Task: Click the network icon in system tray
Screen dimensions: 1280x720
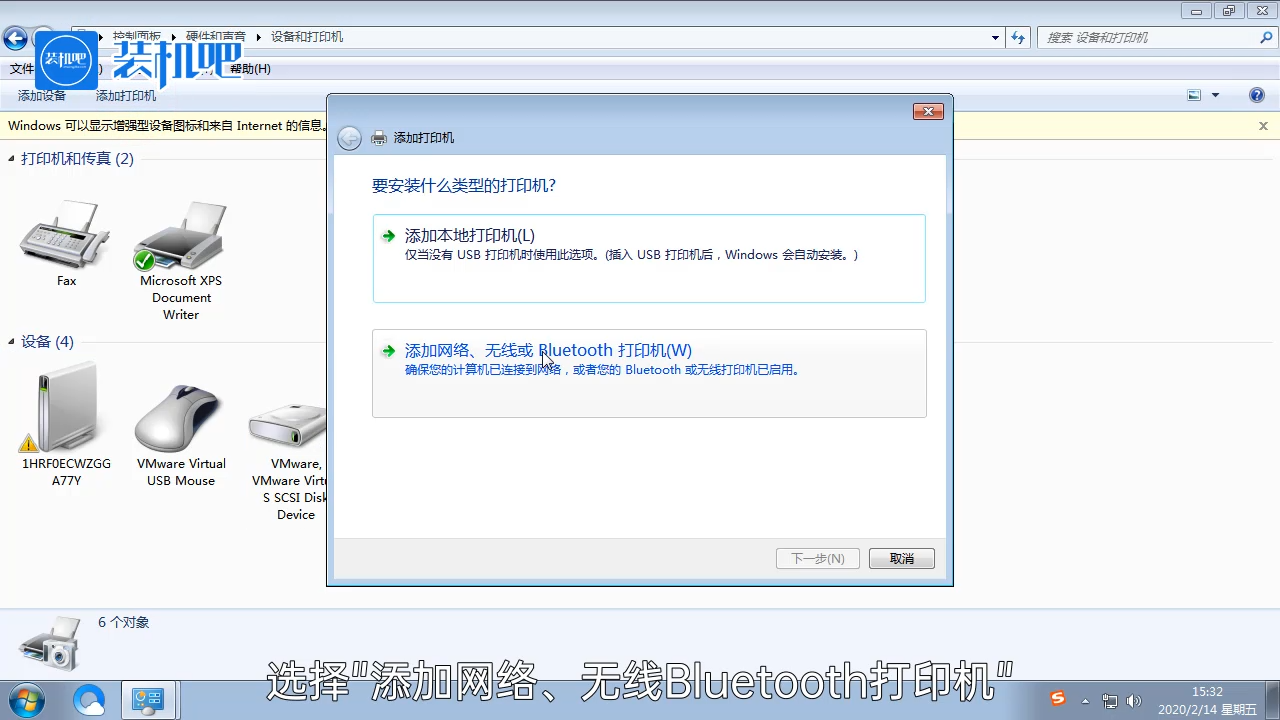Action: pyautogui.click(x=1110, y=701)
